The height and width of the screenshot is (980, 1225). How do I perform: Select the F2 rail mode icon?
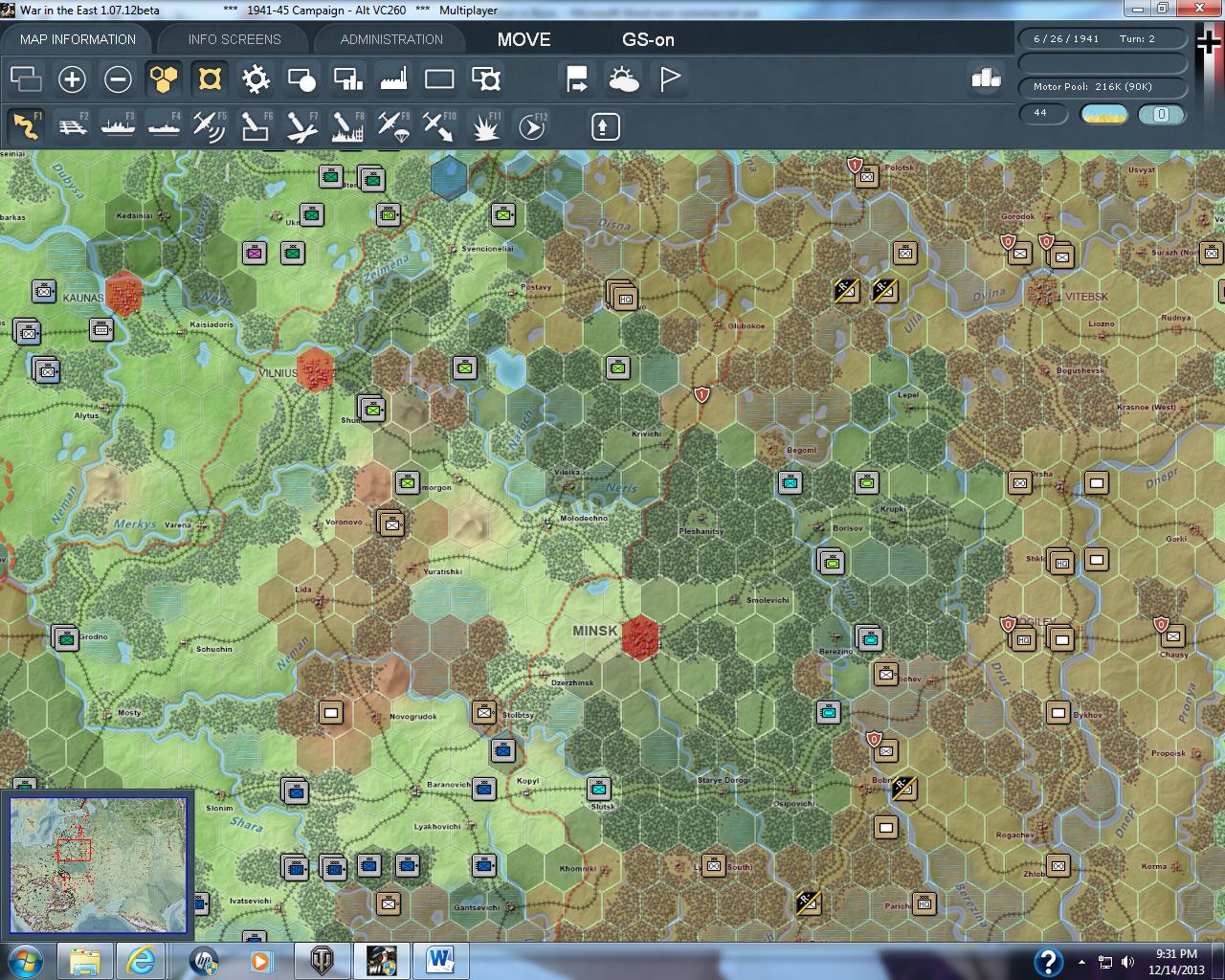coord(72,126)
